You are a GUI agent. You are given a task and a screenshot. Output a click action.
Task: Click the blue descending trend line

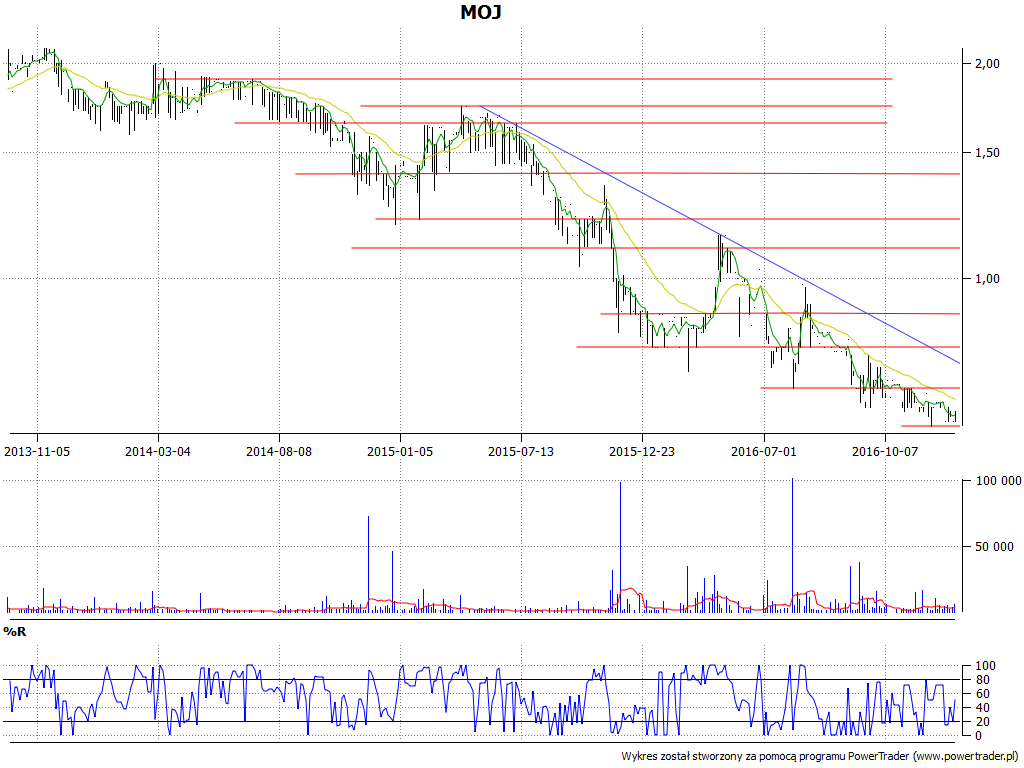(720, 234)
